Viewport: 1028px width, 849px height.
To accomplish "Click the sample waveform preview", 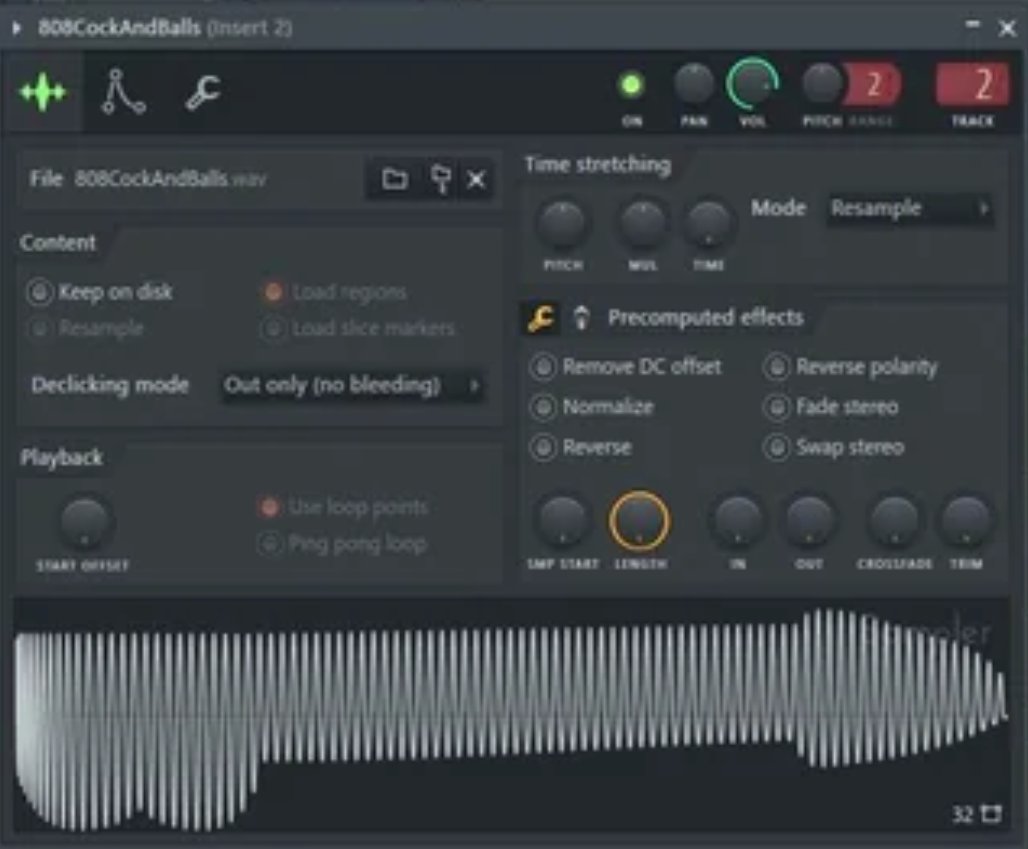I will [x=511, y=715].
